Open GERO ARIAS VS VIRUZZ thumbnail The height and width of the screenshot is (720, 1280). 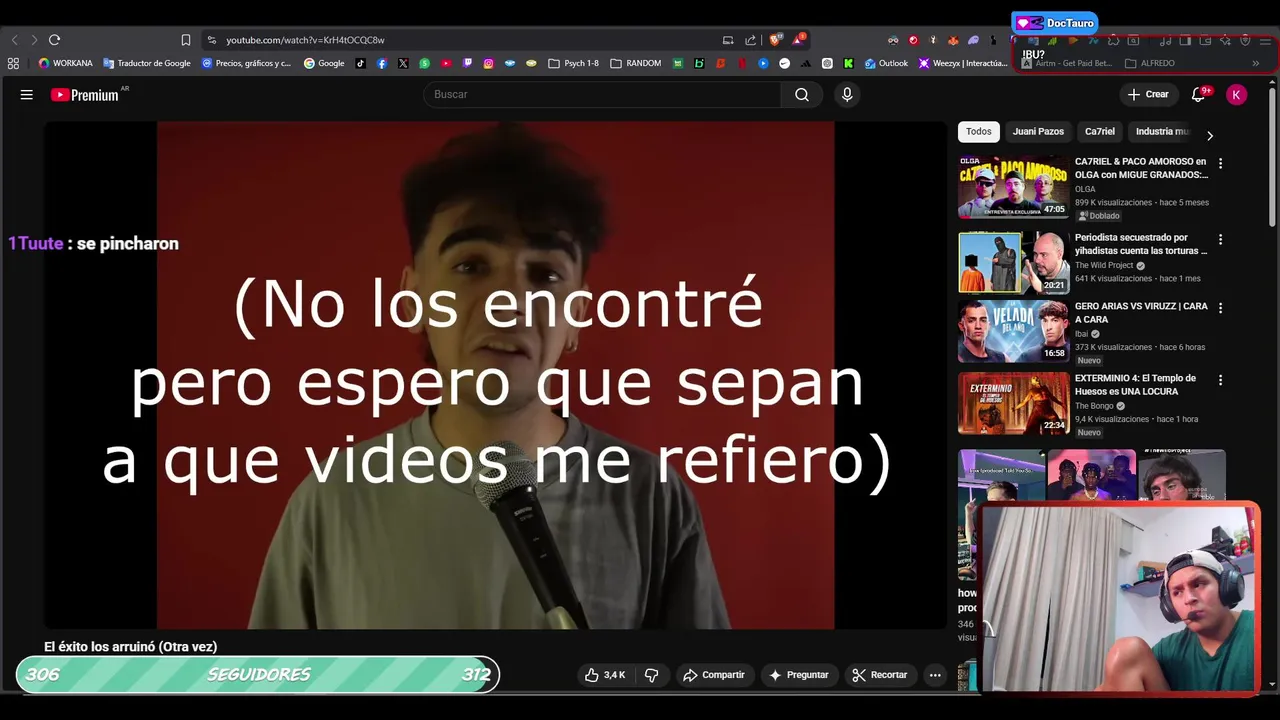1013,331
